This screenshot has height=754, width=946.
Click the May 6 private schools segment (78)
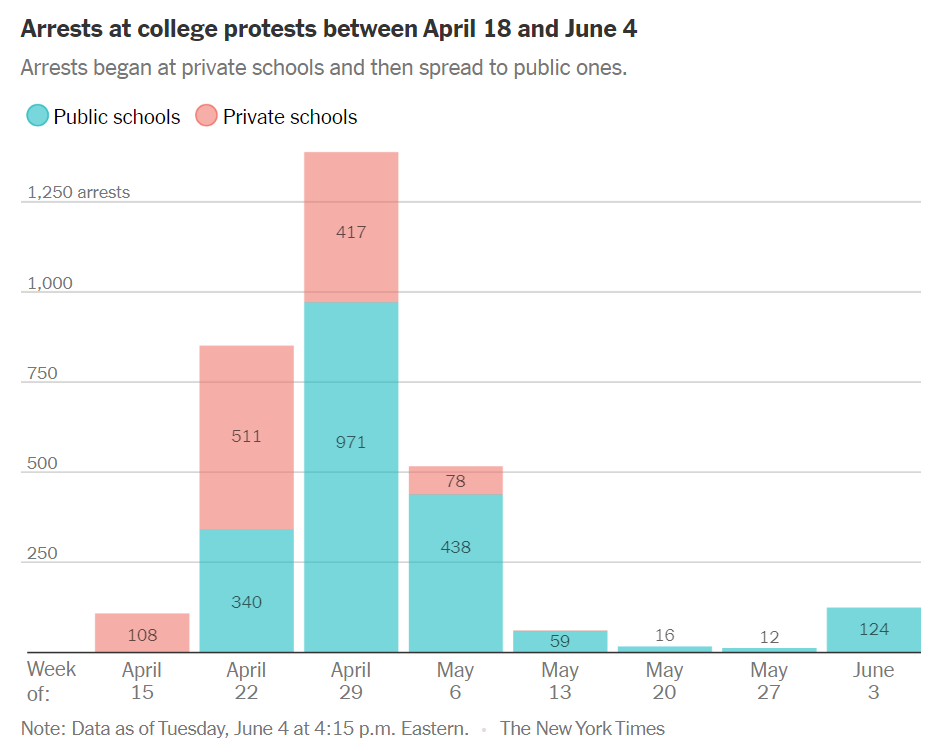coord(455,480)
